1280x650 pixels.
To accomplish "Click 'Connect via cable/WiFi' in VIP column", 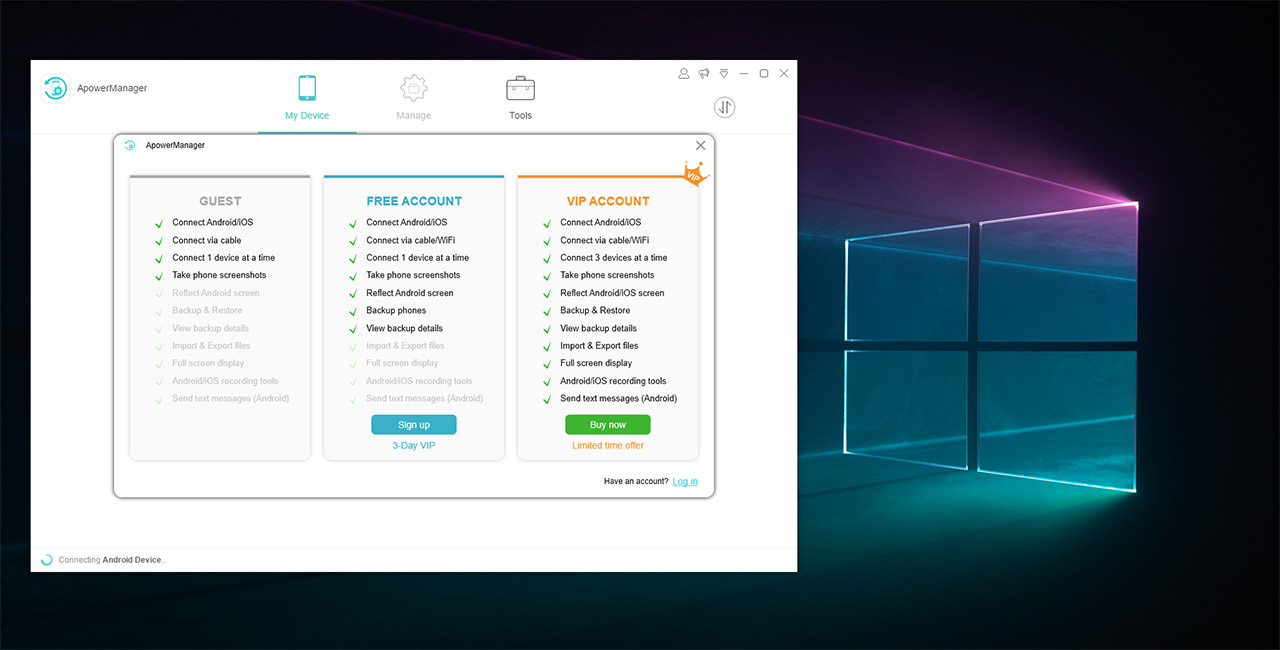I will [x=604, y=240].
